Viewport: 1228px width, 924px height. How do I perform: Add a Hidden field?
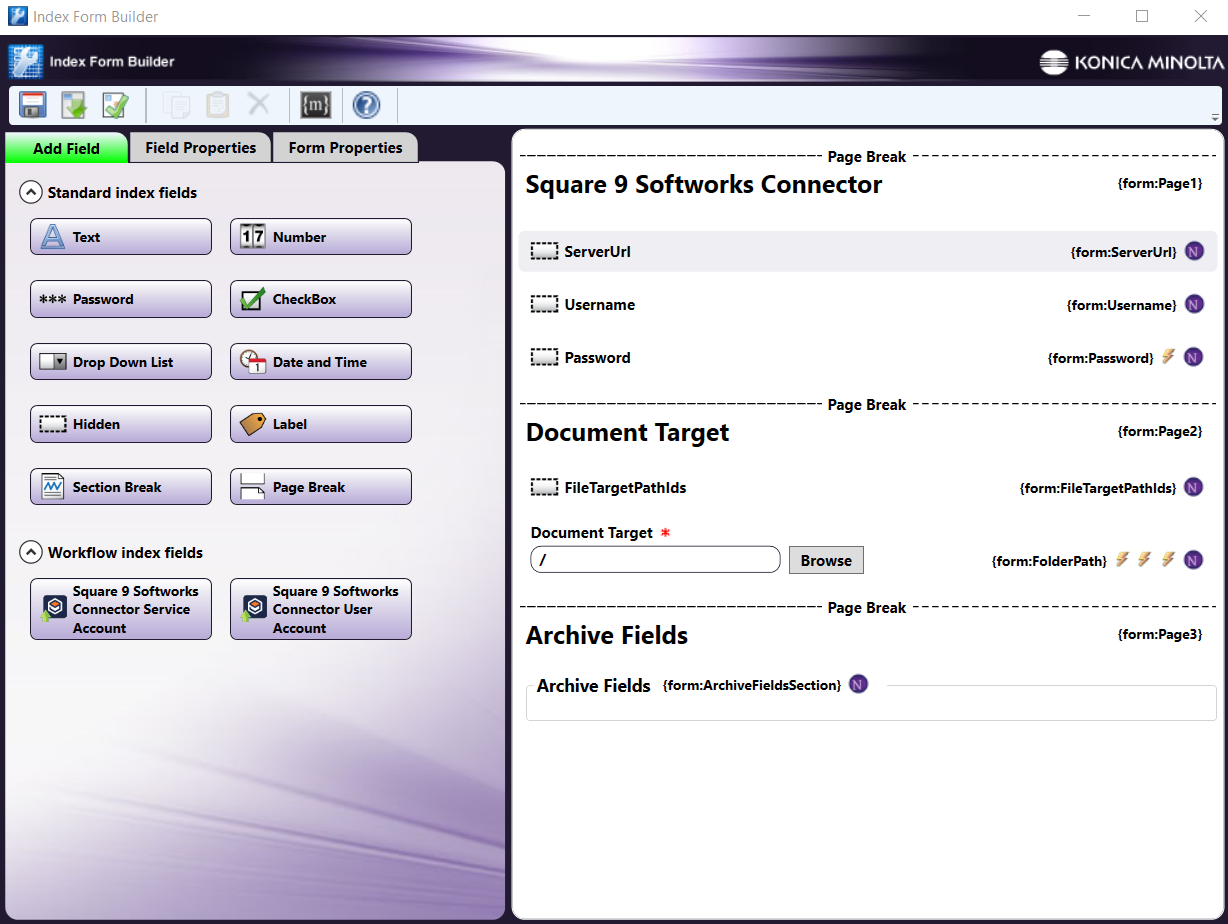(x=121, y=424)
